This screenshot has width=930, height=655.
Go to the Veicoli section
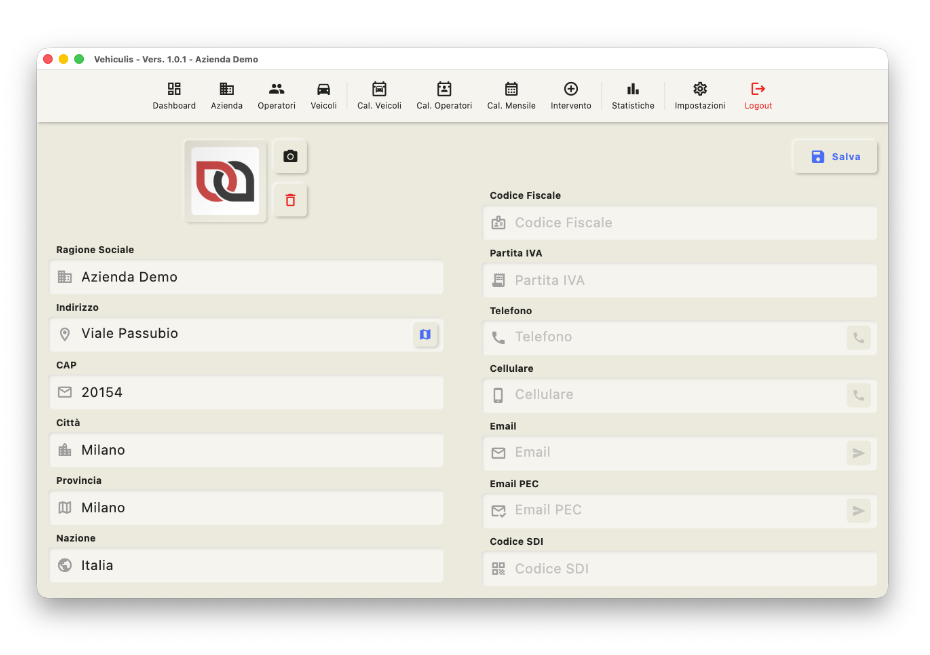[x=323, y=96]
